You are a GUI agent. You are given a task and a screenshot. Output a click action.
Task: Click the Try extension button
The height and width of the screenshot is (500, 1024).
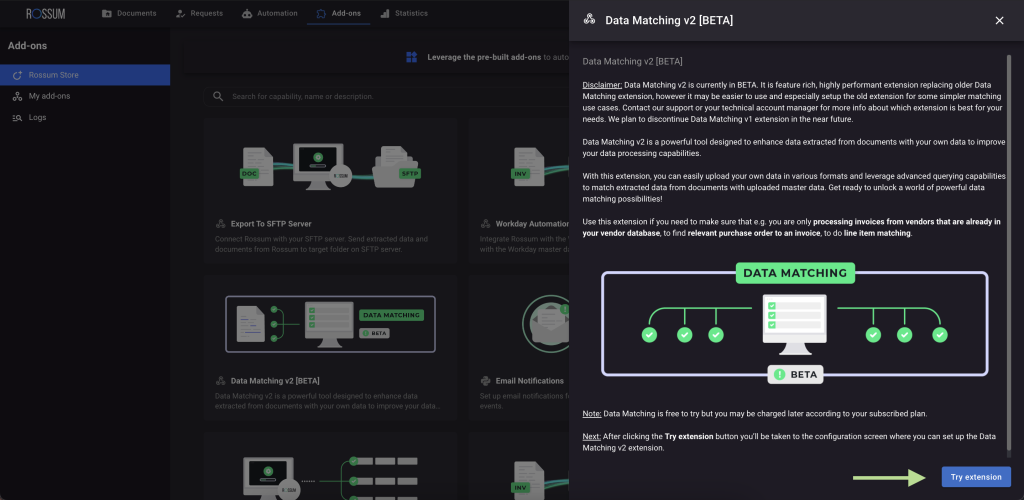pos(976,477)
